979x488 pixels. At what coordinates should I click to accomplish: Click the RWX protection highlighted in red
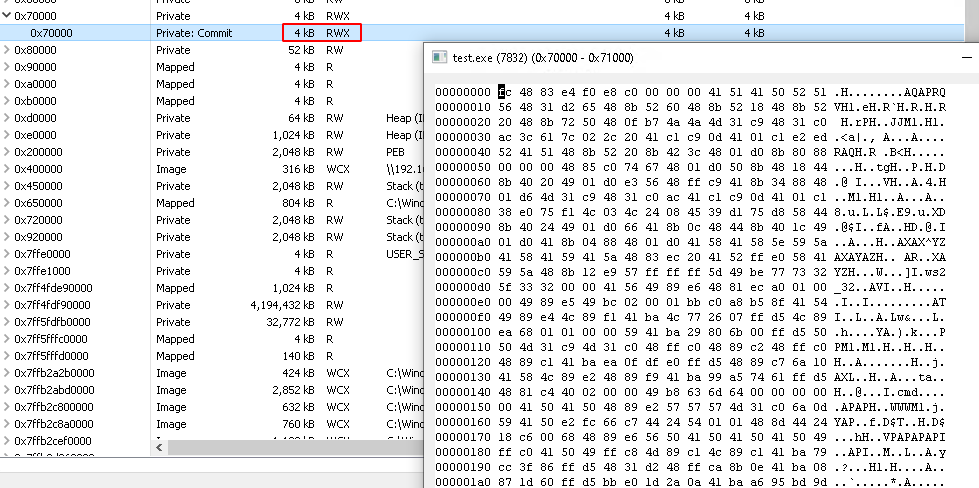click(x=339, y=33)
